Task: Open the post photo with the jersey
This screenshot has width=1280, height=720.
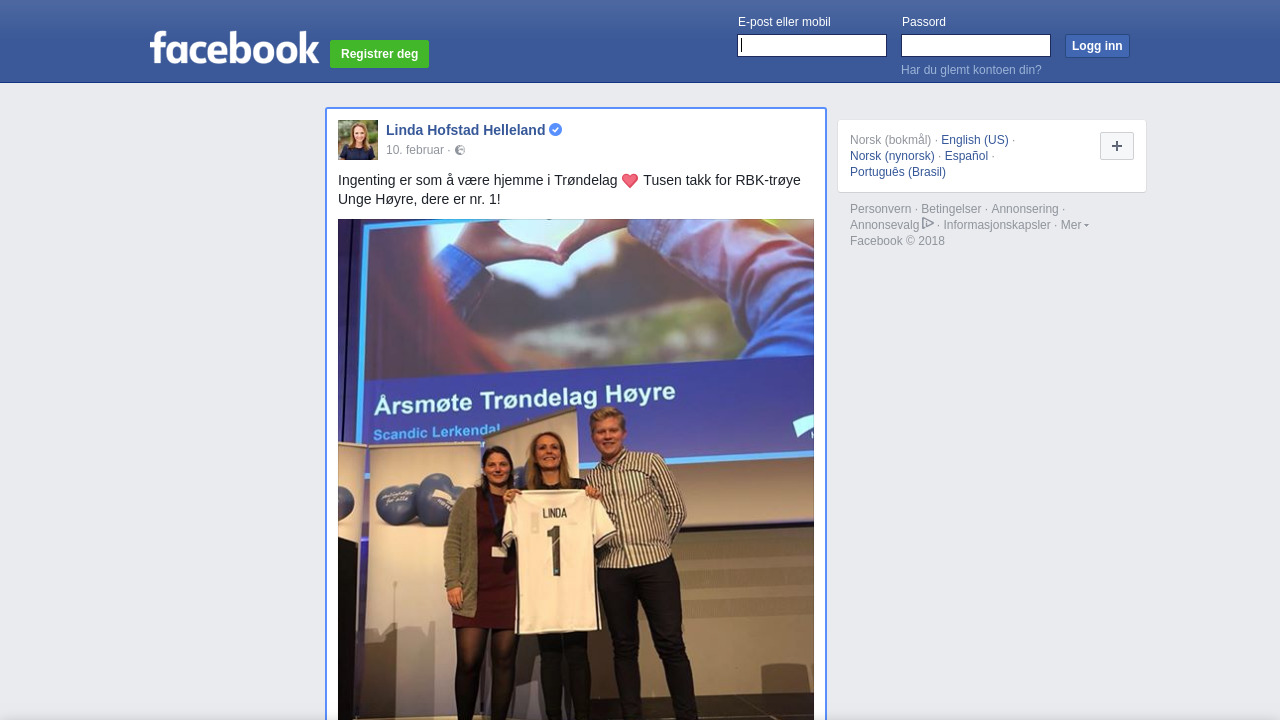Action: coord(576,469)
